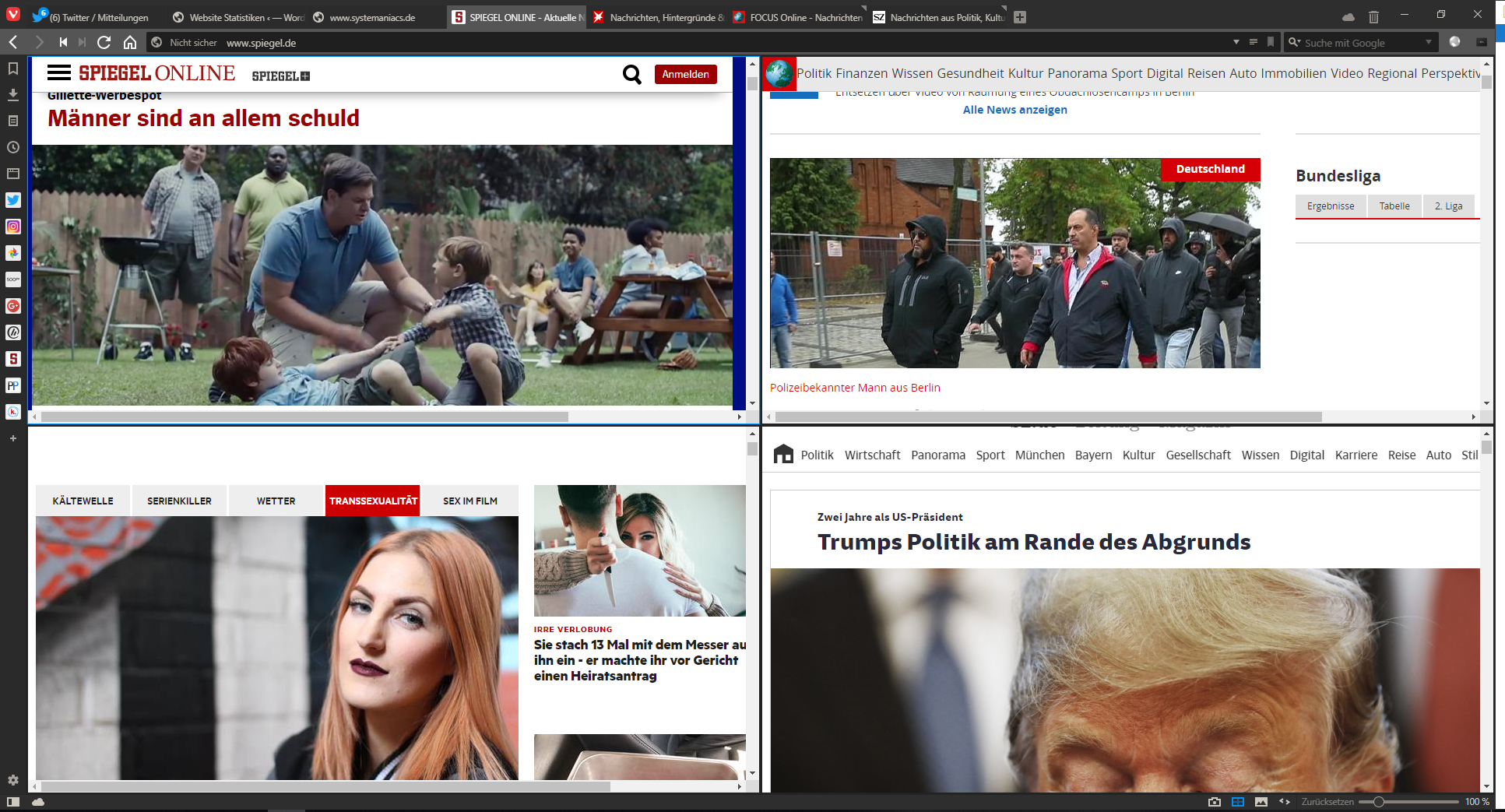Capture page with the camera icon

(1214, 802)
